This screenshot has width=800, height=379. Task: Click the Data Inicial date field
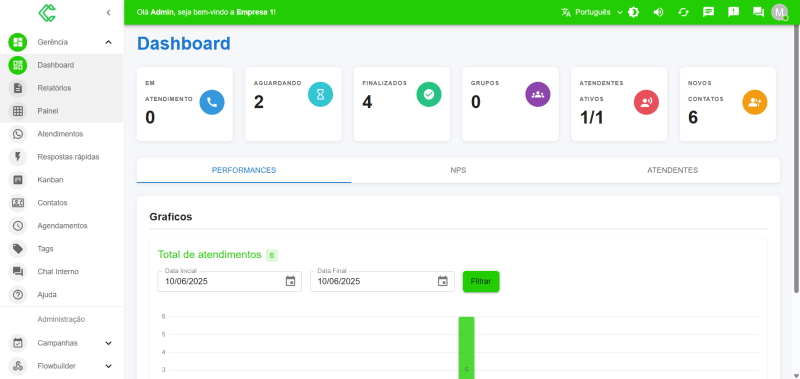point(229,281)
